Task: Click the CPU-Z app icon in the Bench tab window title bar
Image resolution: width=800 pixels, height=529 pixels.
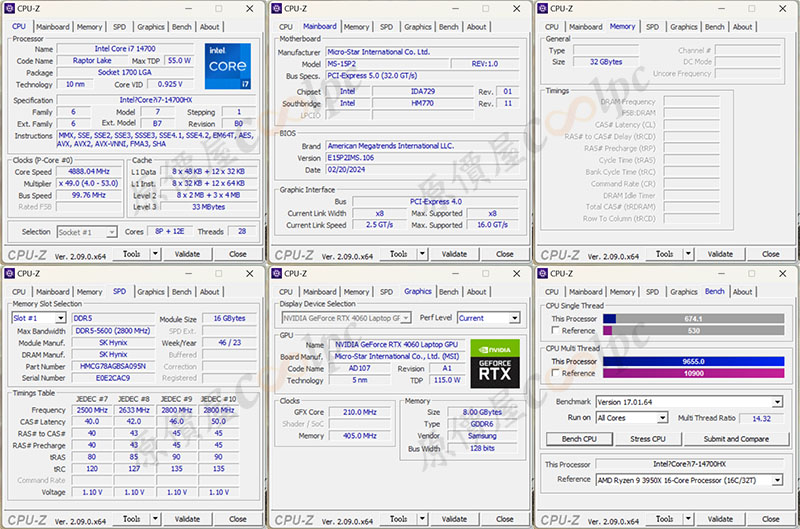Action: (x=542, y=273)
